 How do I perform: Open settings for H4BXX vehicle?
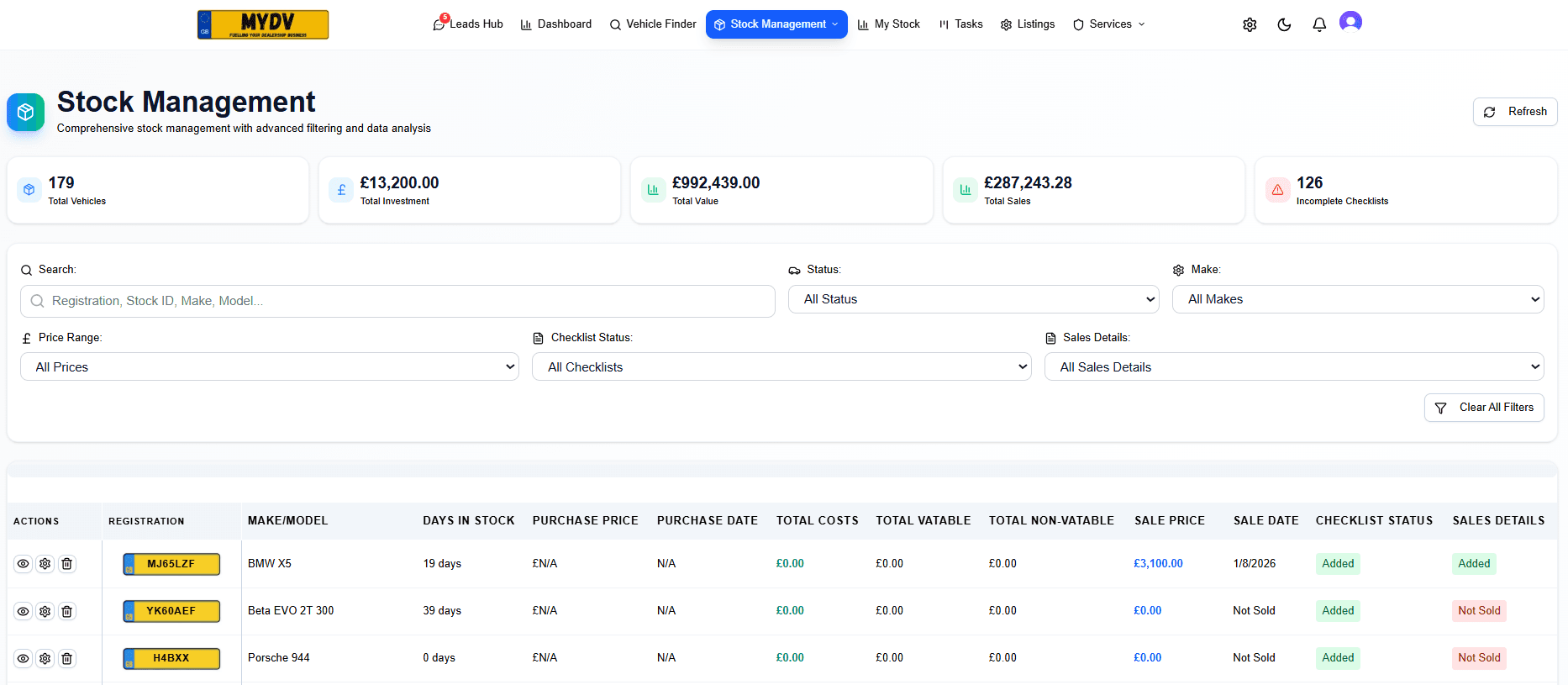(45, 658)
